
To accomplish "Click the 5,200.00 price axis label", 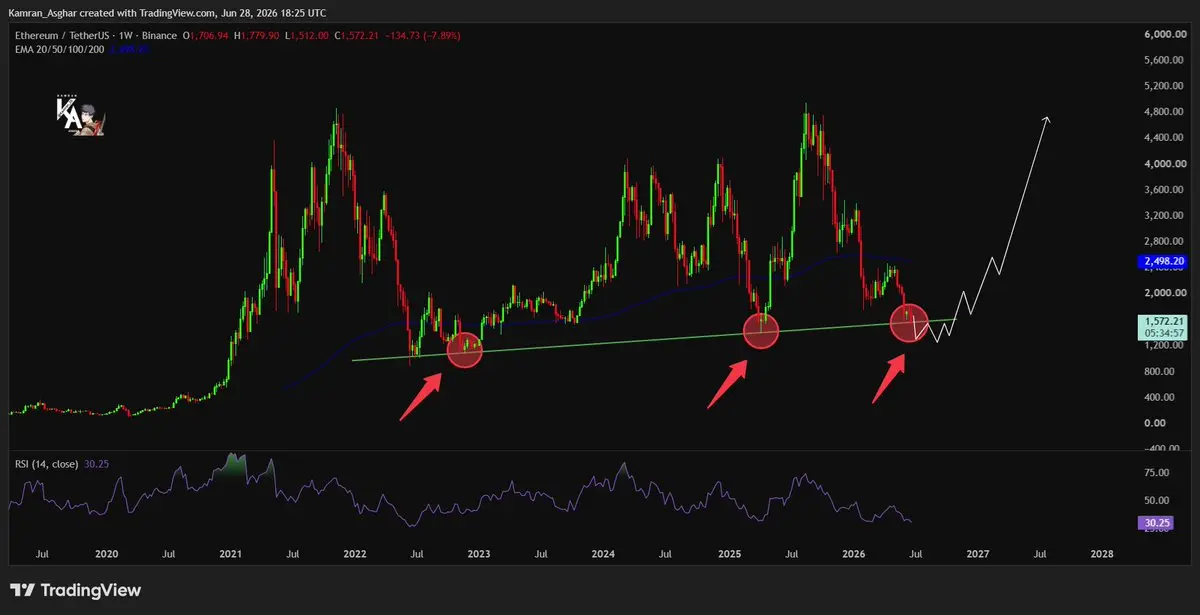I will click(1163, 86).
